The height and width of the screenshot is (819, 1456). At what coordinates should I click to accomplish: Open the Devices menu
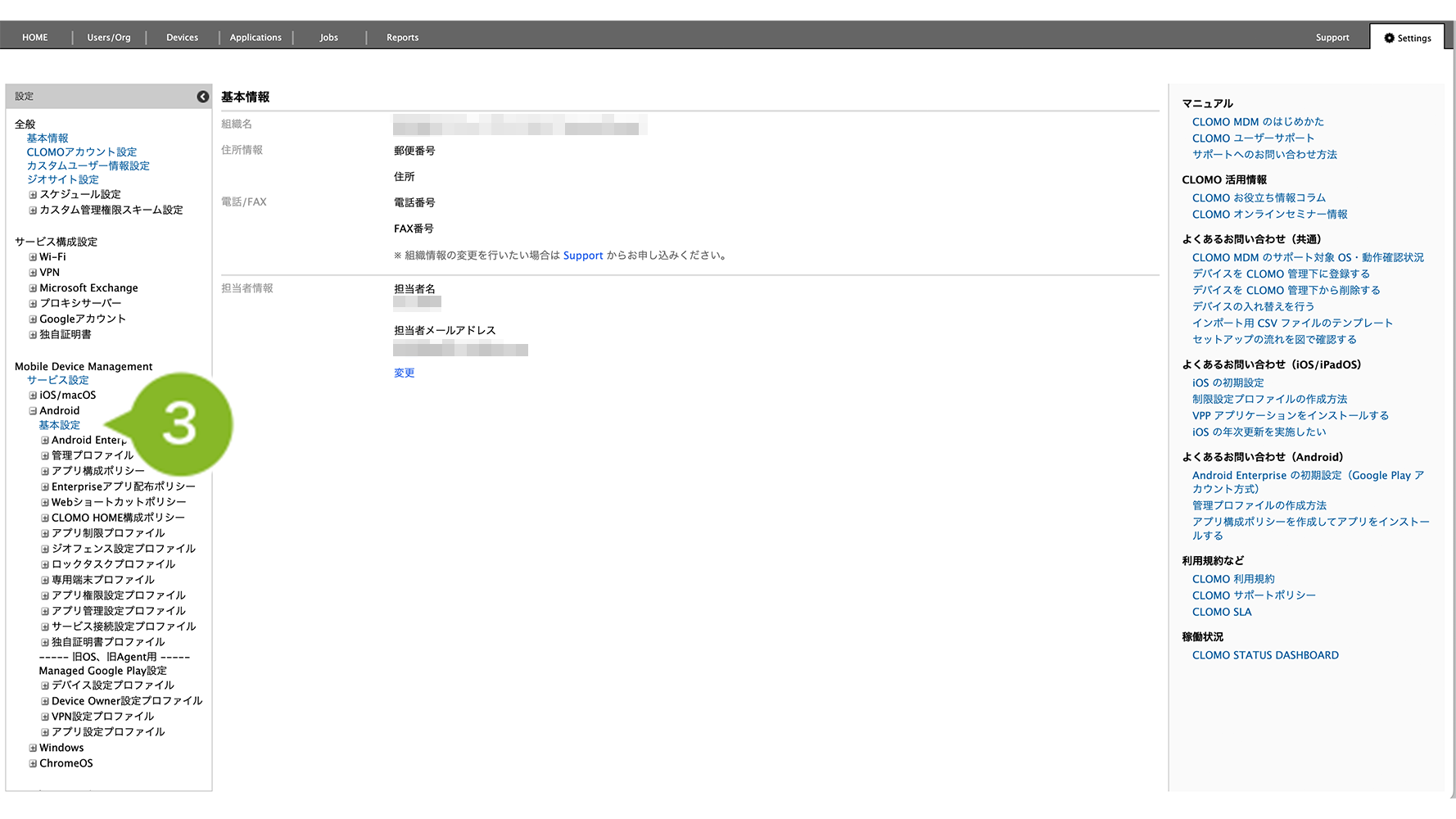182,38
